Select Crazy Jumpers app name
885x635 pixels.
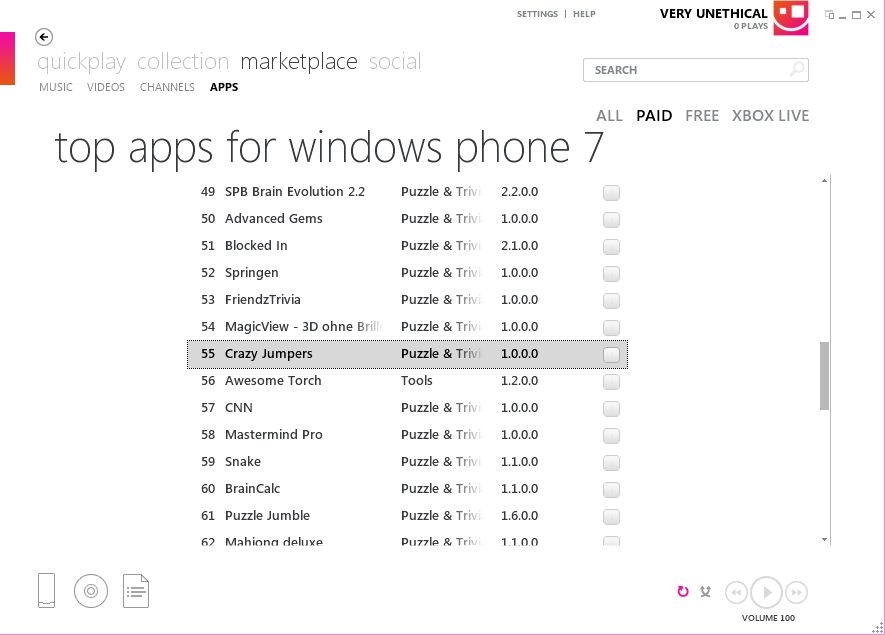pyautogui.click(x=268, y=354)
